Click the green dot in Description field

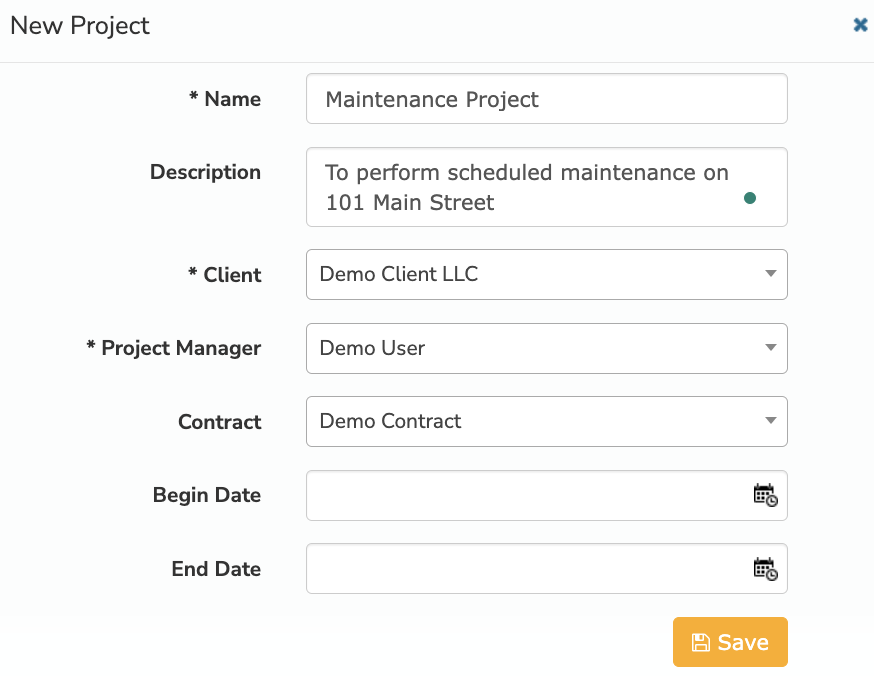coord(750,198)
